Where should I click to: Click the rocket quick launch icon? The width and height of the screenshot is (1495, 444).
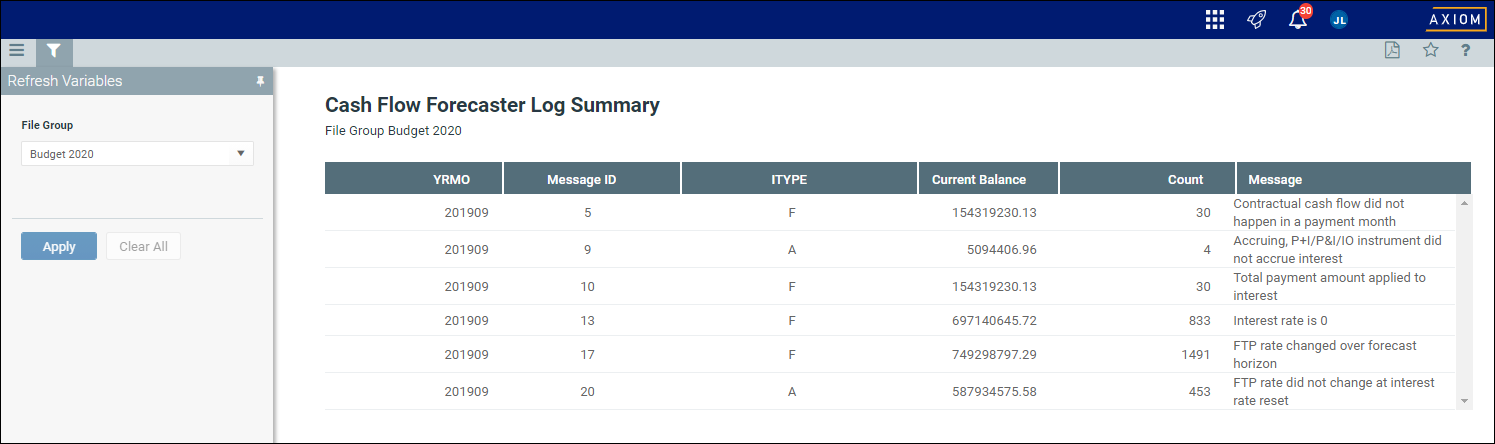click(1257, 20)
